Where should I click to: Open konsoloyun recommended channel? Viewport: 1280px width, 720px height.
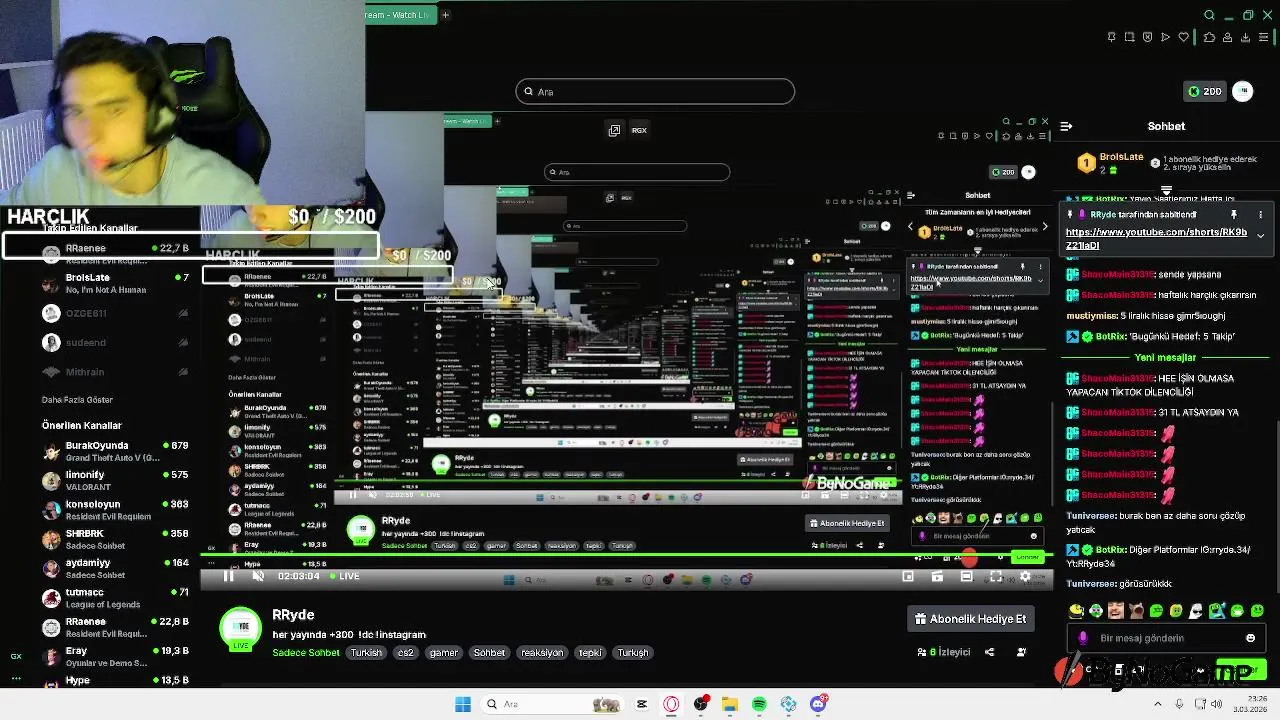click(x=116, y=510)
